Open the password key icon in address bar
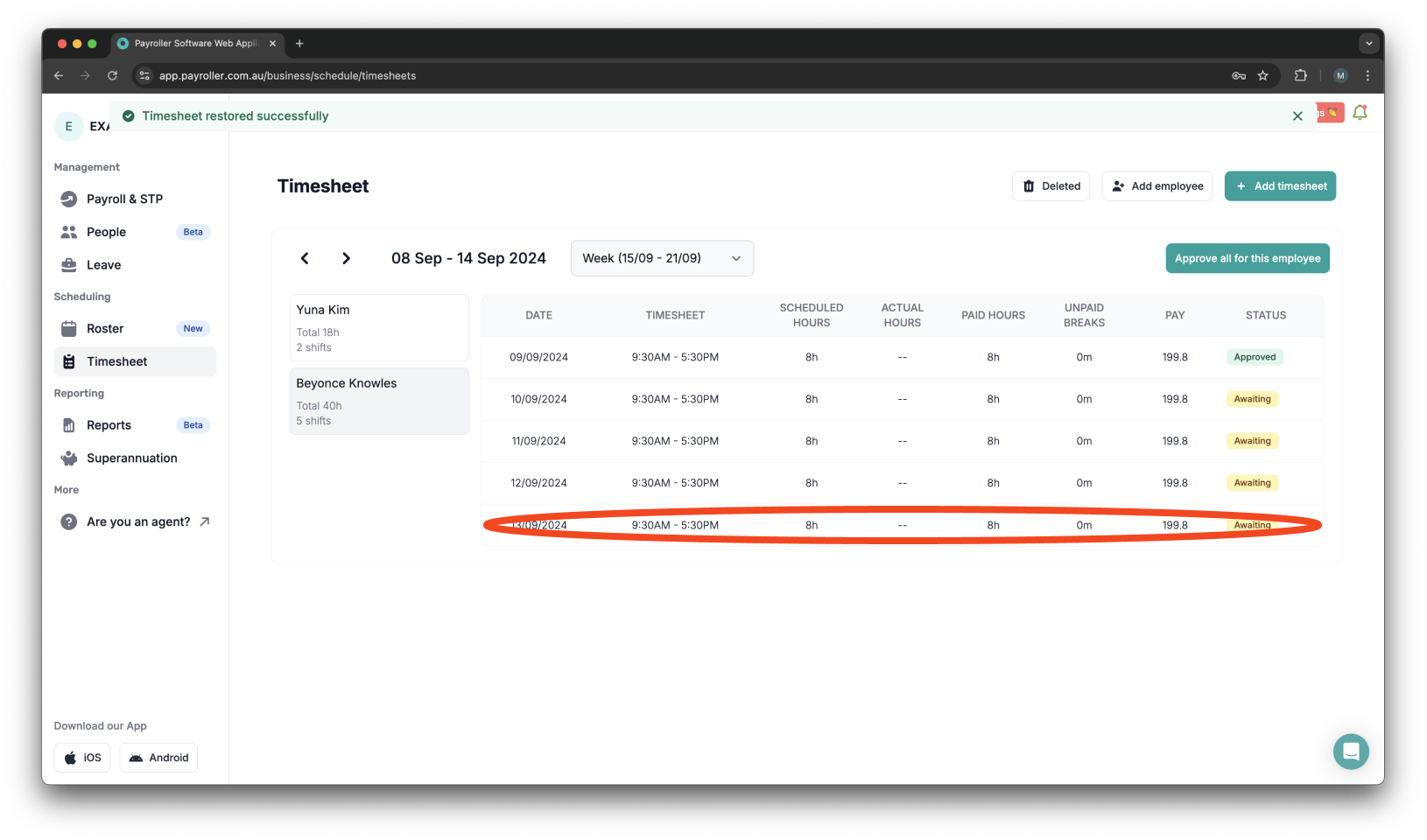1427x840 pixels. pyautogui.click(x=1239, y=76)
